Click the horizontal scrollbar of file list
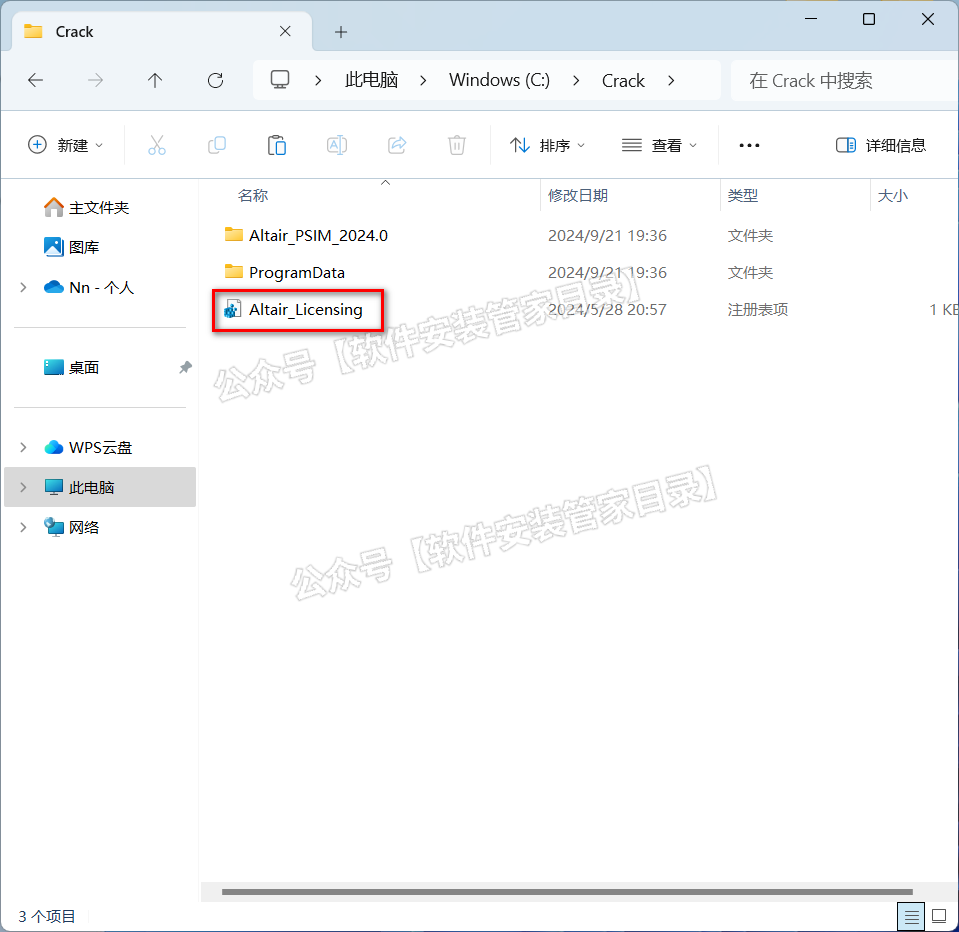 (x=567, y=892)
